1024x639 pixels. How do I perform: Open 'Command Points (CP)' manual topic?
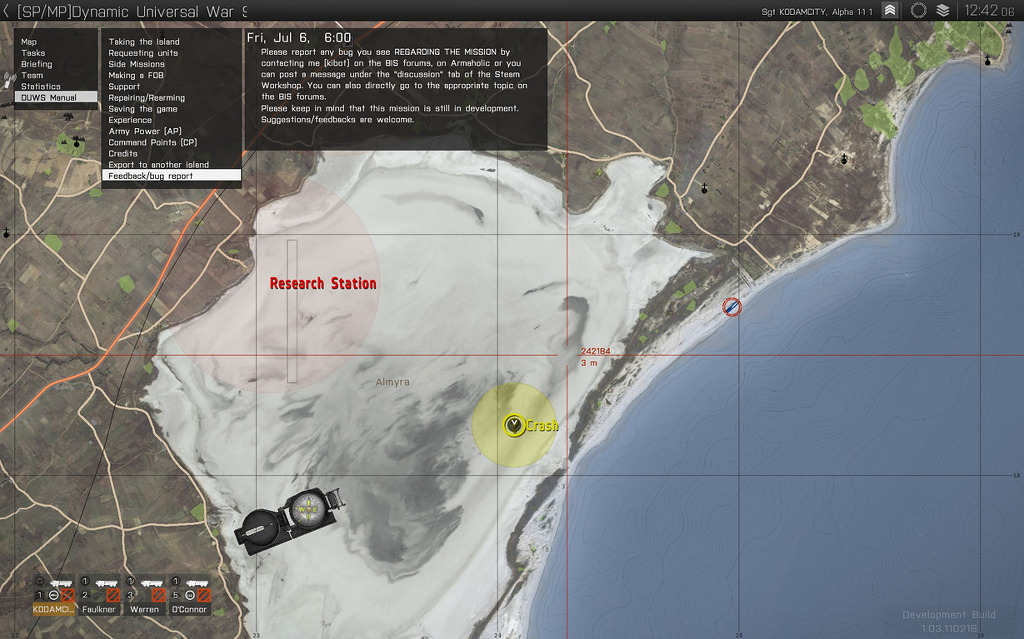coord(152,142)
